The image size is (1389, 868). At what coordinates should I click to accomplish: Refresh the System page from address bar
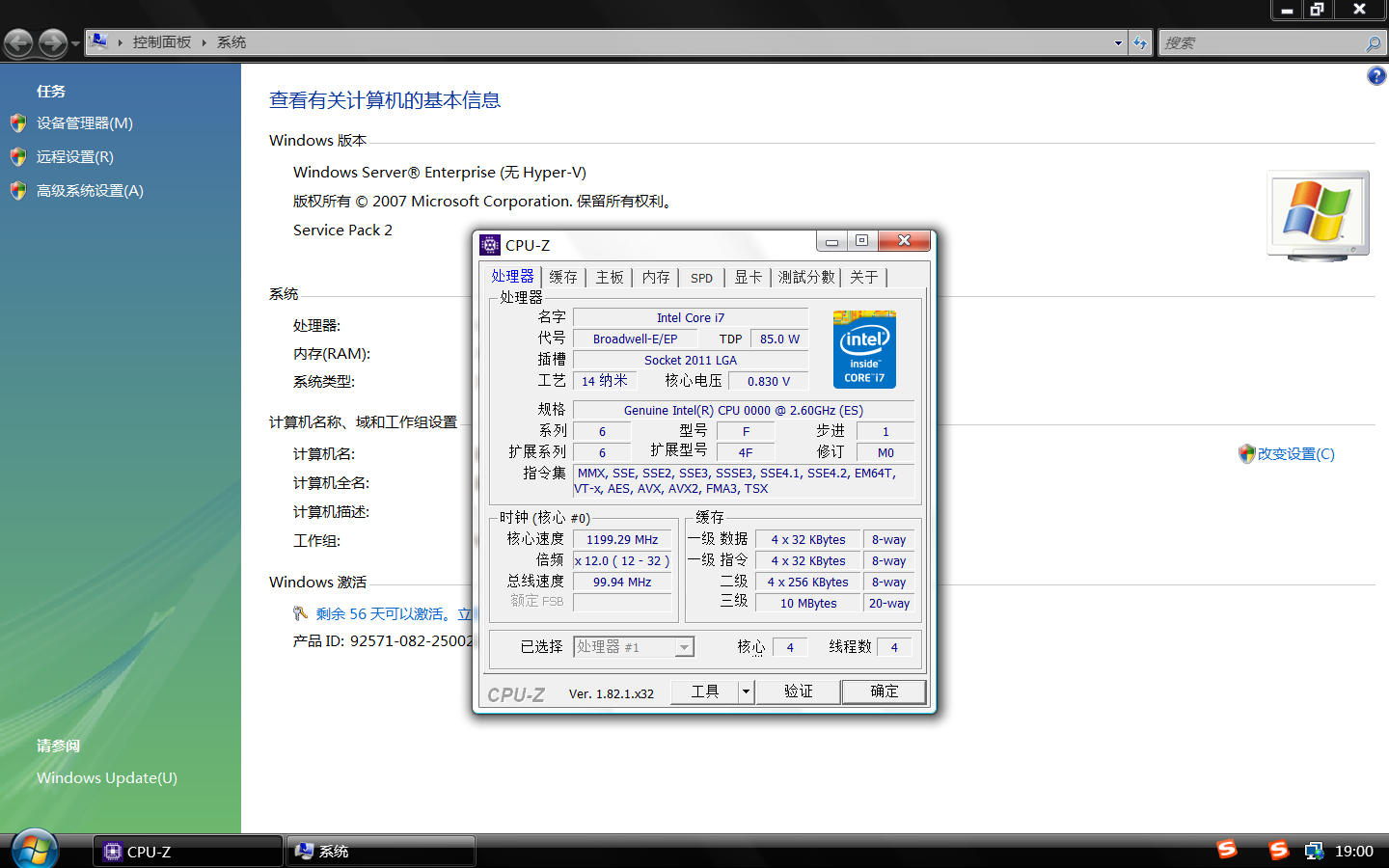[1140, 42]
